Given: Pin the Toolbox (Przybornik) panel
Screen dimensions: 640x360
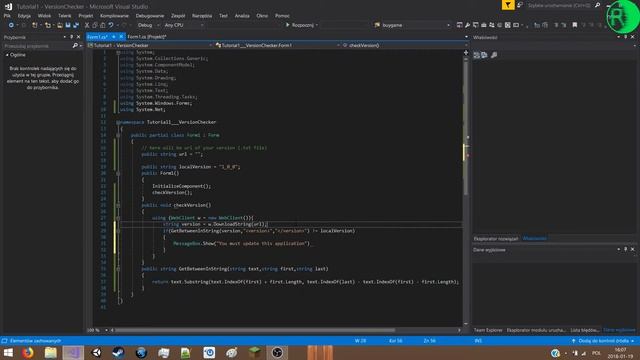Looking at the screenshot, I should tap(71, 37).
